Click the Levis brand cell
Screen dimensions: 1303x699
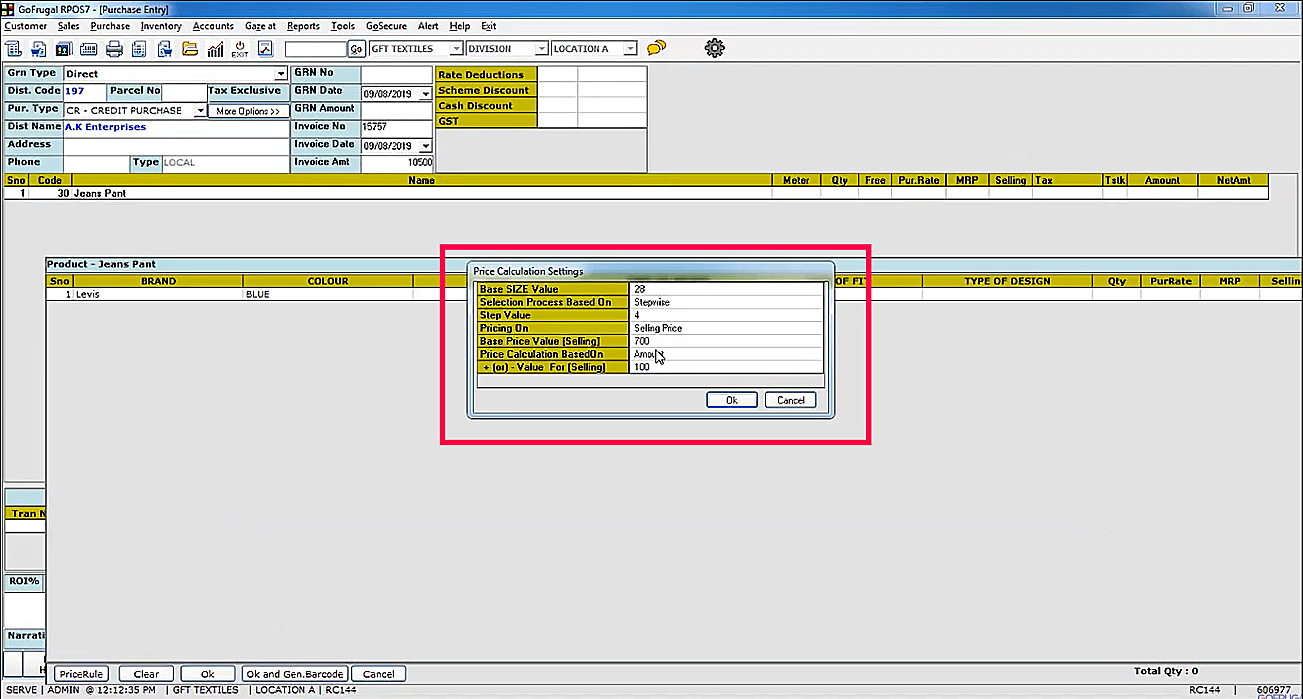click(158, 295)
